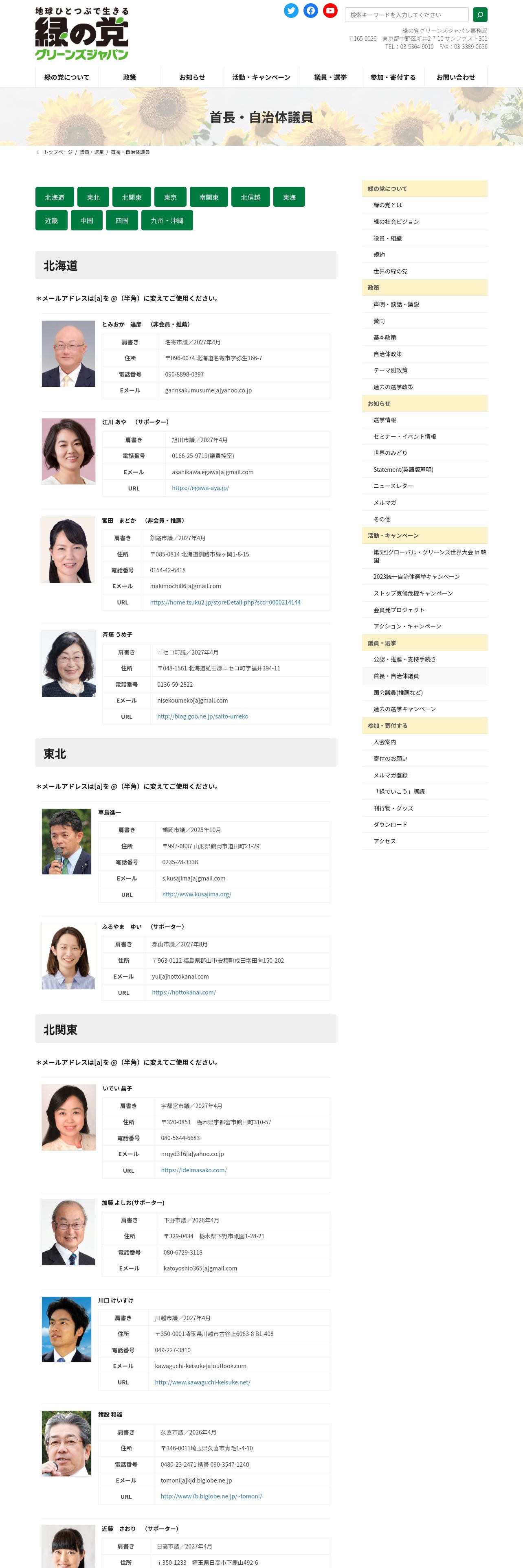Open メルマガ登録 sidebar link

tap(390, 775)
